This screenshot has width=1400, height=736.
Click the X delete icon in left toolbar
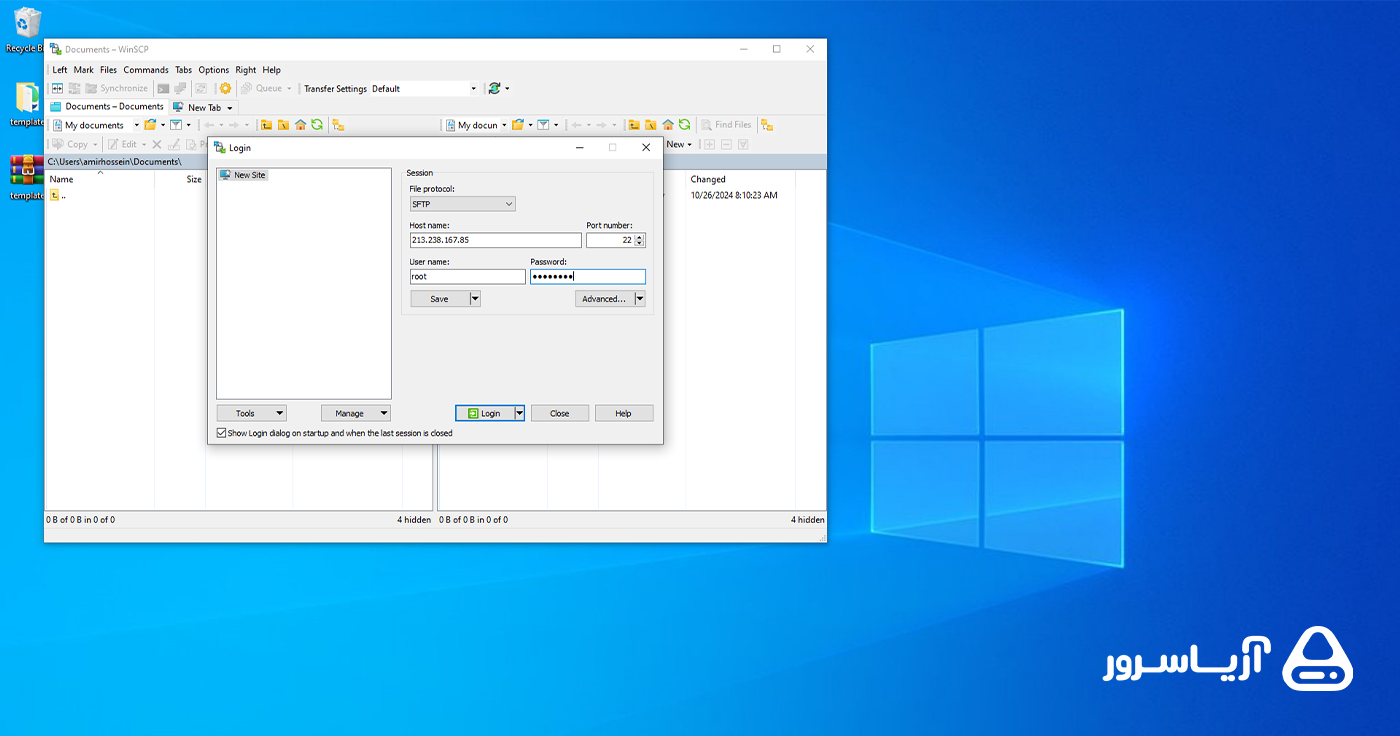click(157, 144)
